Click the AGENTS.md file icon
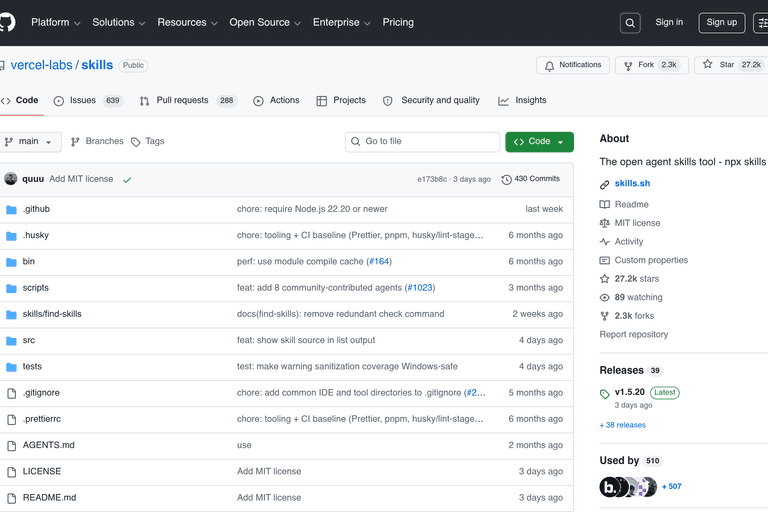 click(11, 446)
